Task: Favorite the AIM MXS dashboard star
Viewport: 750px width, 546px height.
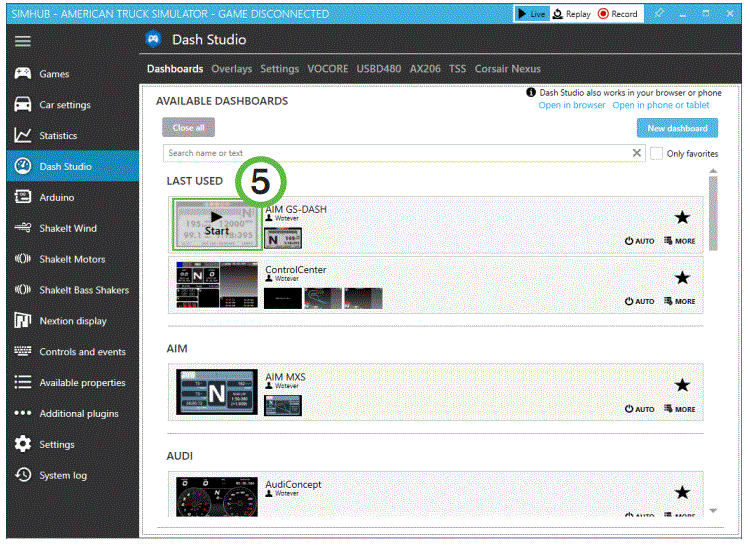Action: [682, 385]
